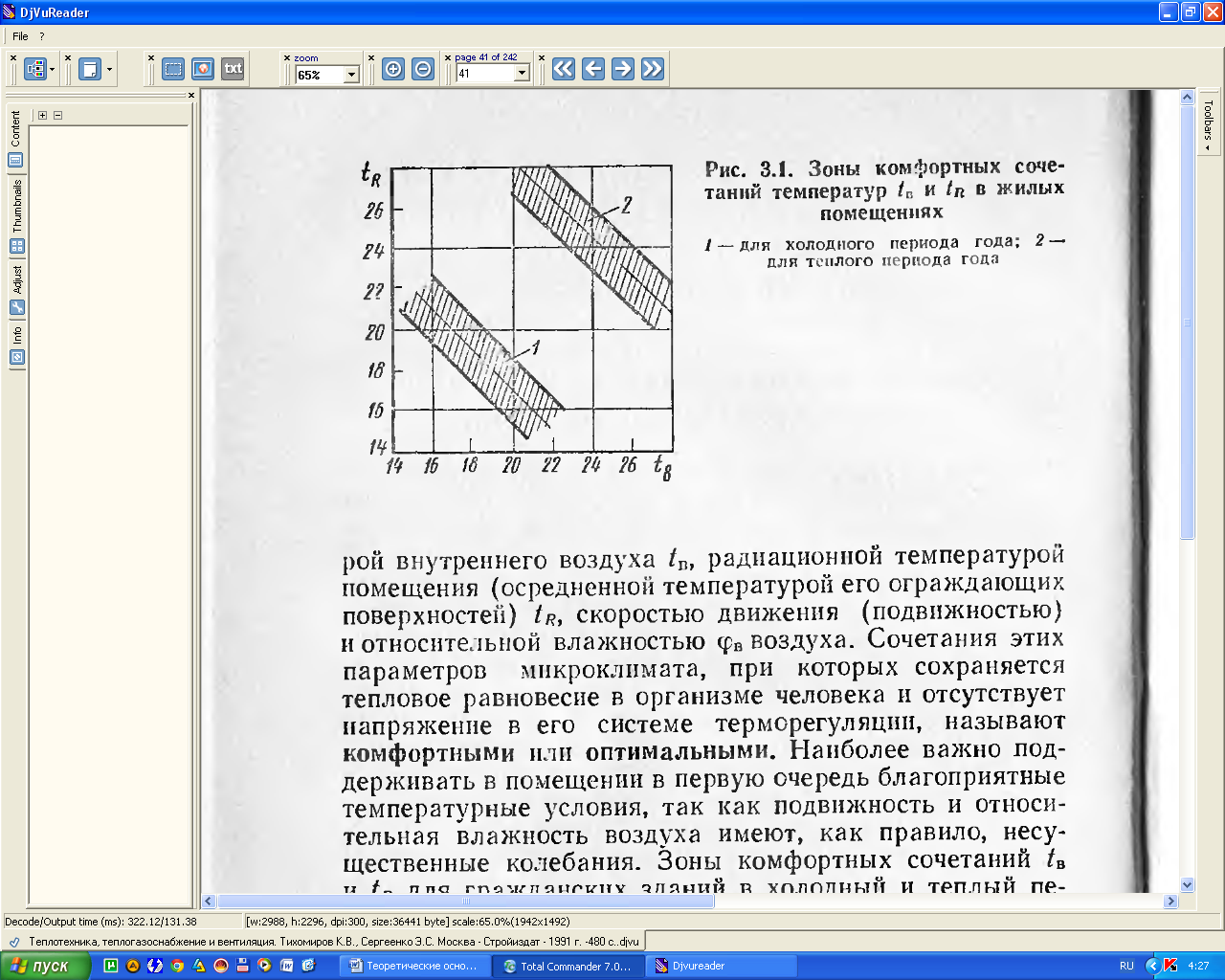Open the пуск Start button
Image resolution: width=1225 pixels, height=980 pixels.
pos(45,966)
